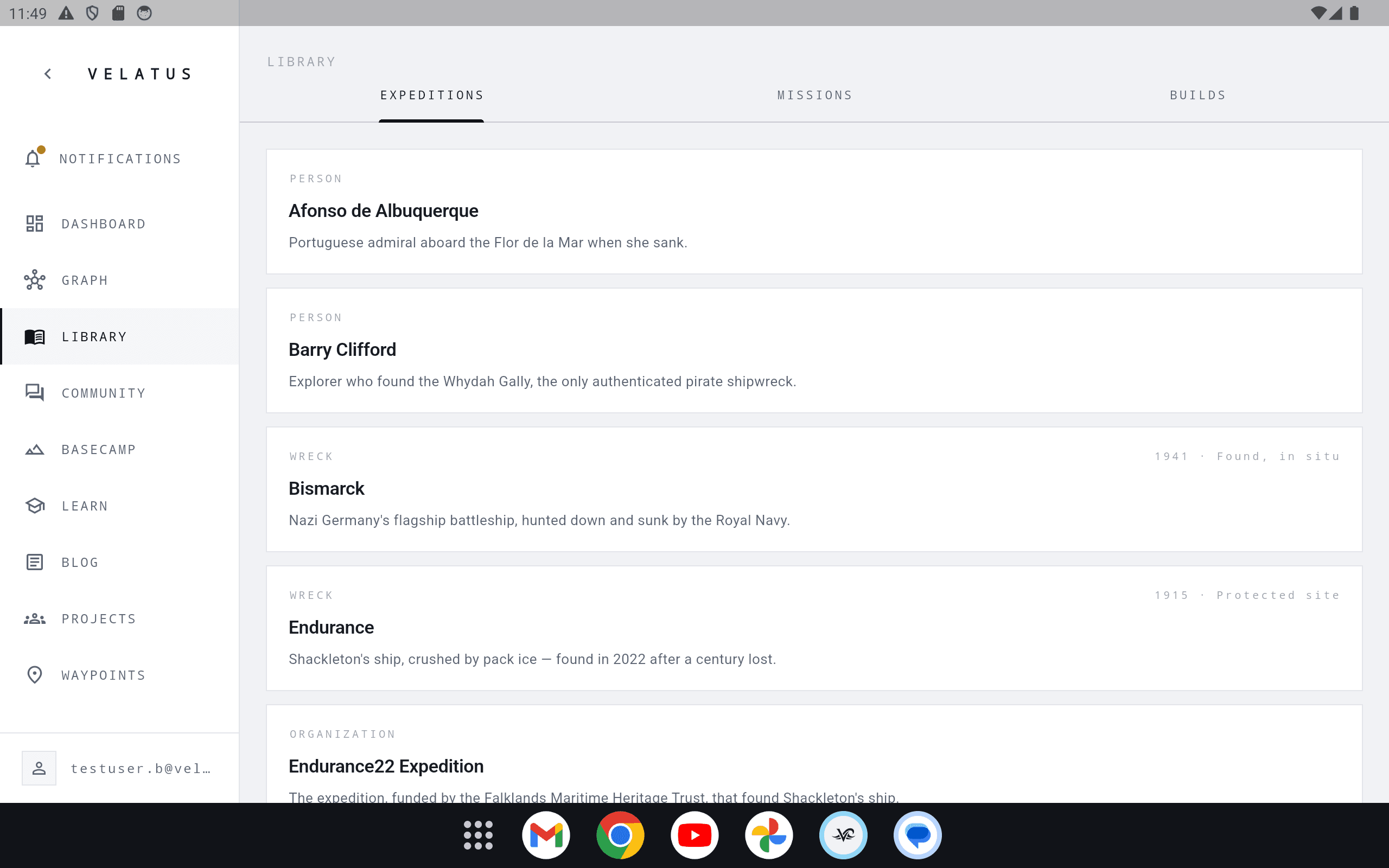Click the Basecamp mountain icon
Screen dimensions: 1389x868
click(34, 450)
